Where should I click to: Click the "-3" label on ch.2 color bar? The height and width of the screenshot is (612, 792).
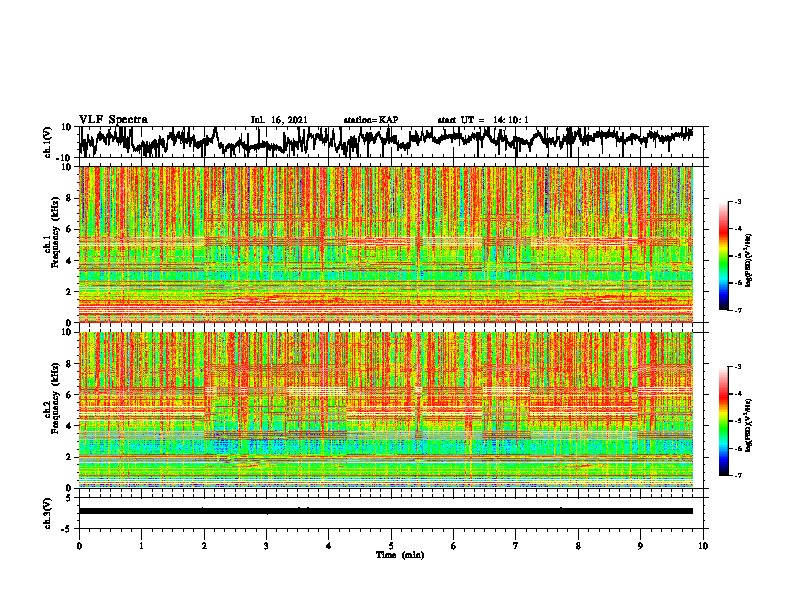737,367
